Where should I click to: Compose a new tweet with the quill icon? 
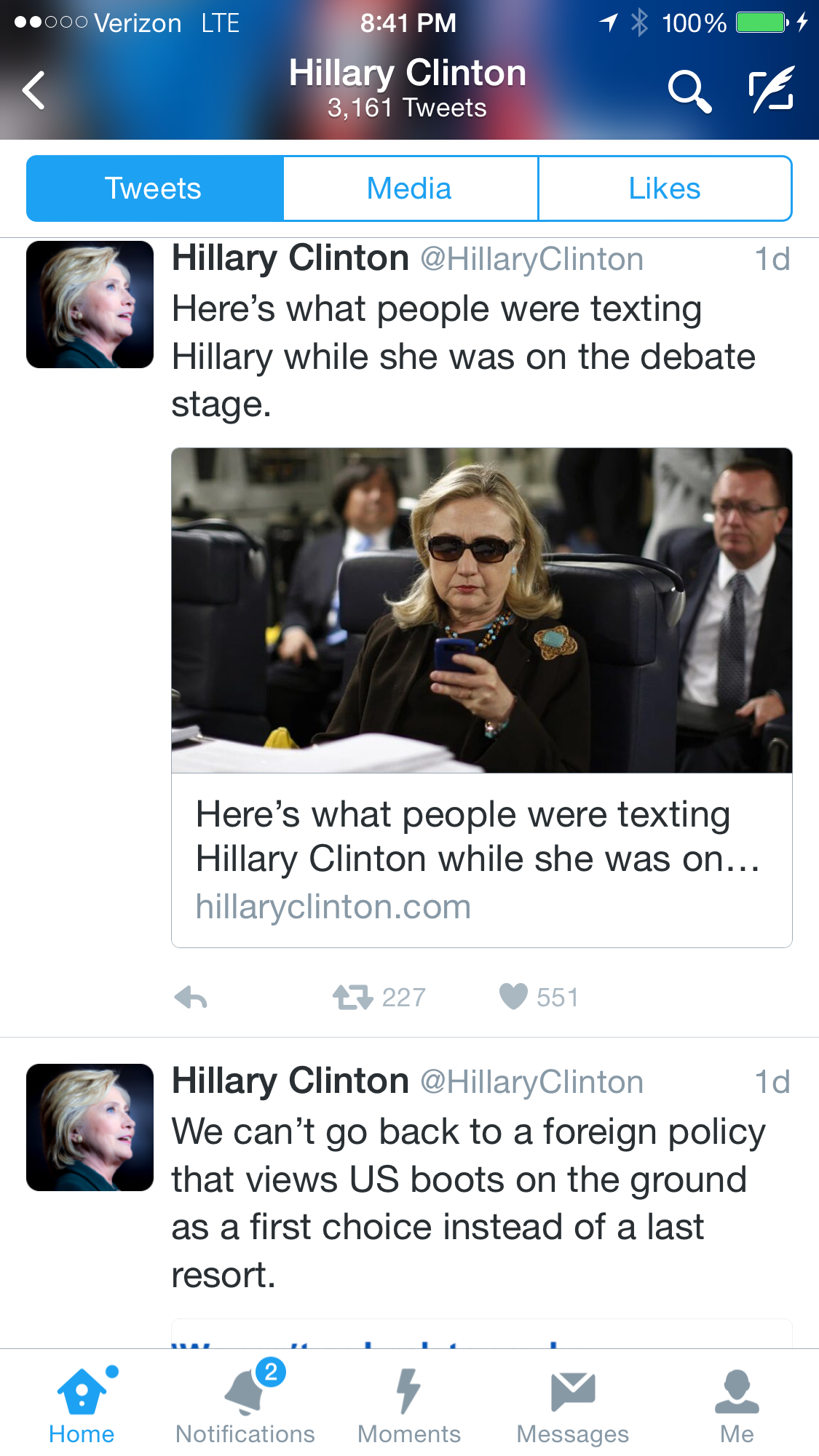pos(772,89)
